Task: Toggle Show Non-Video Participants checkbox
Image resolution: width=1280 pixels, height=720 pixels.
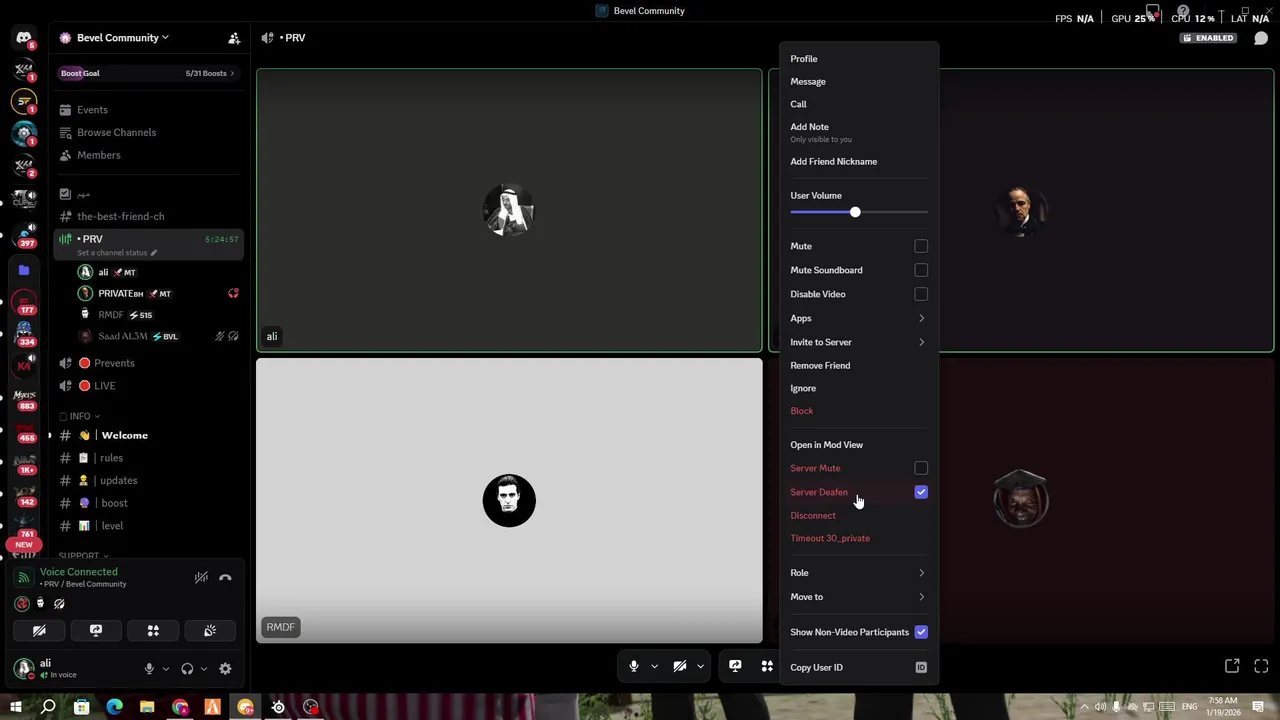Action: pos(921,632)
